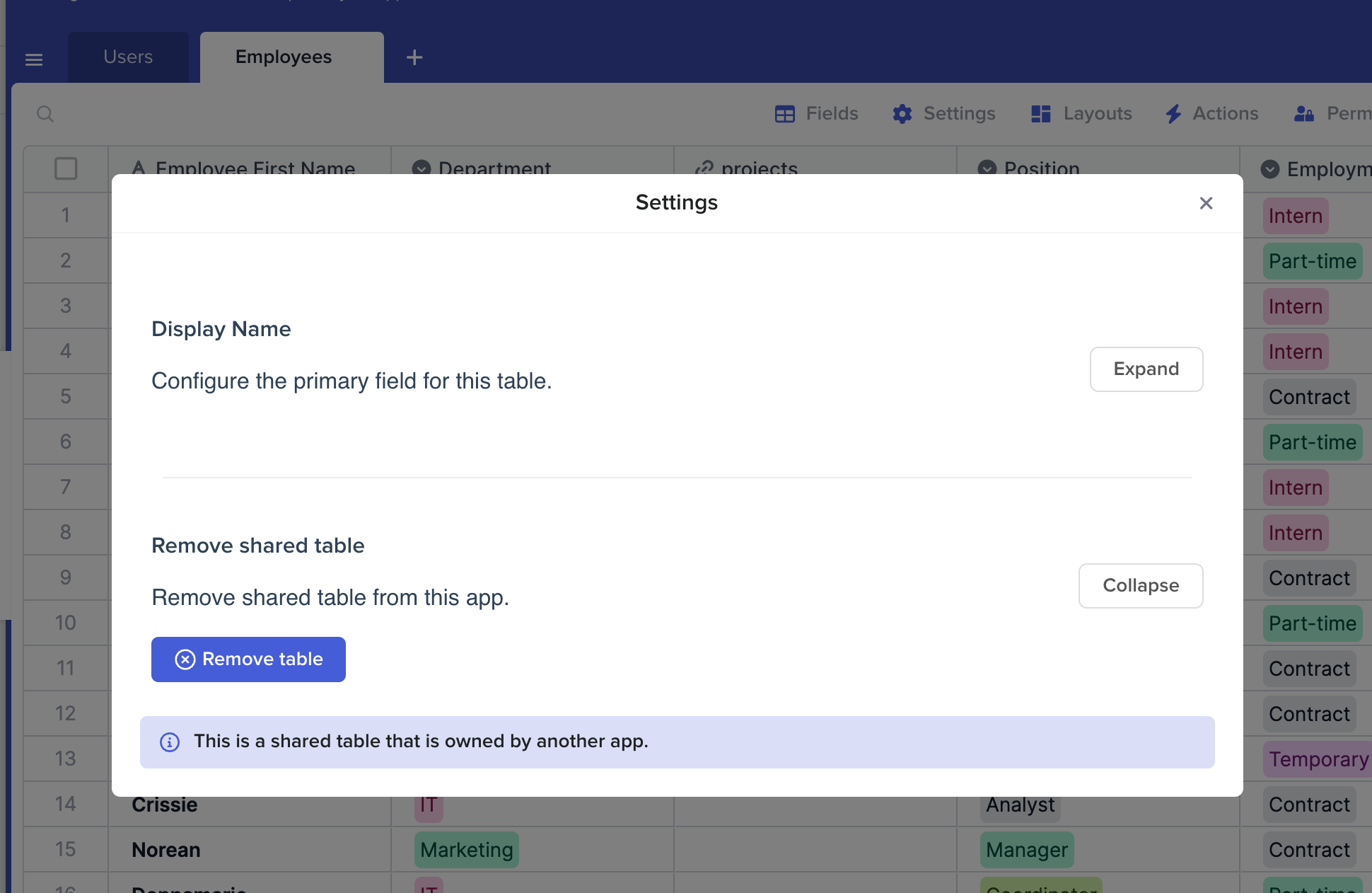Viewport: 1372px width, 893px height.
Task: Click the Part-time tag in row 2
Action: [x=1312, y=261]
